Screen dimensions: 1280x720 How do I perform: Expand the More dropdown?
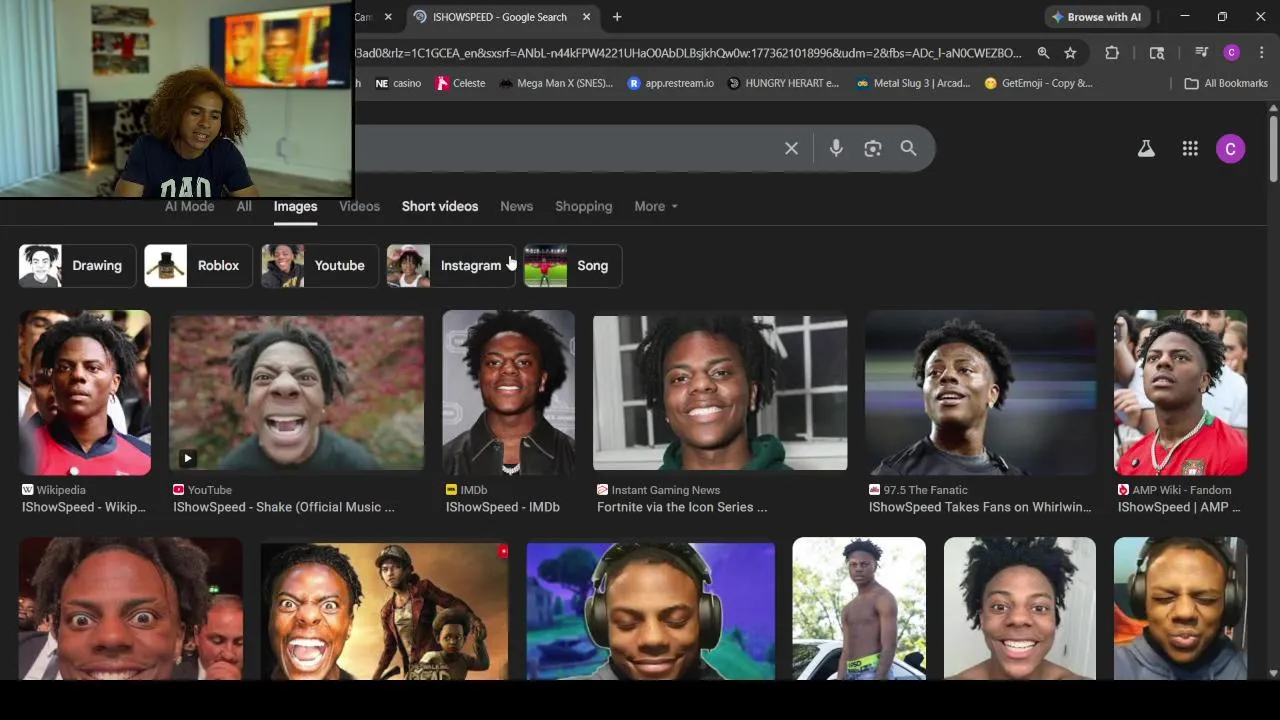click(x=656, y=206)
